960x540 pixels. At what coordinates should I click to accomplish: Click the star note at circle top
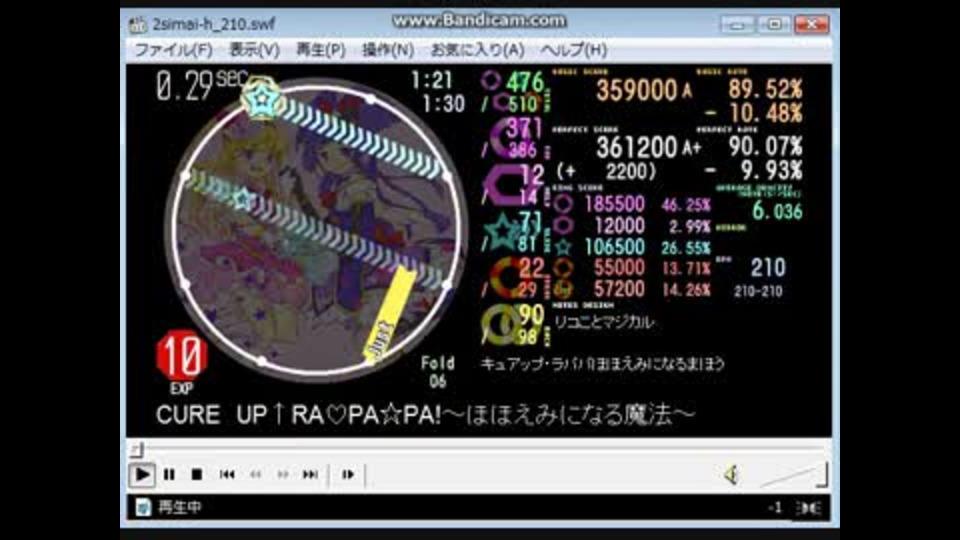tap(262, 99)
